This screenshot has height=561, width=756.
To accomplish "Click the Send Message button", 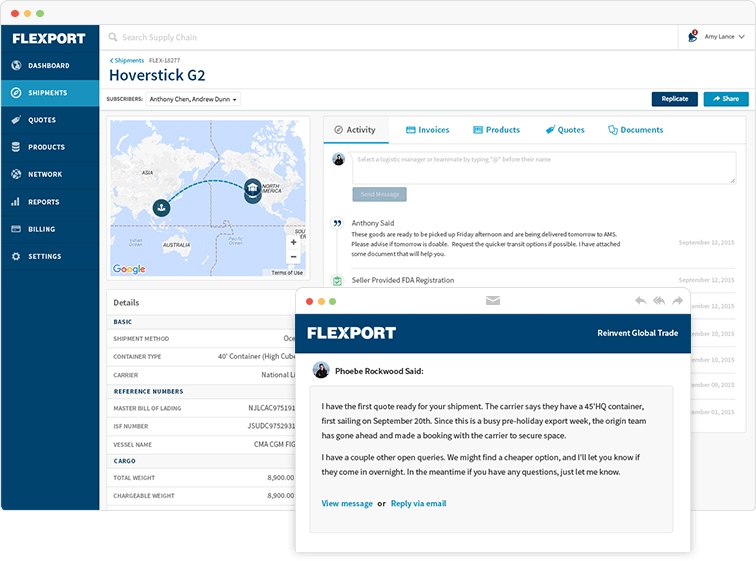I will 379,194.
